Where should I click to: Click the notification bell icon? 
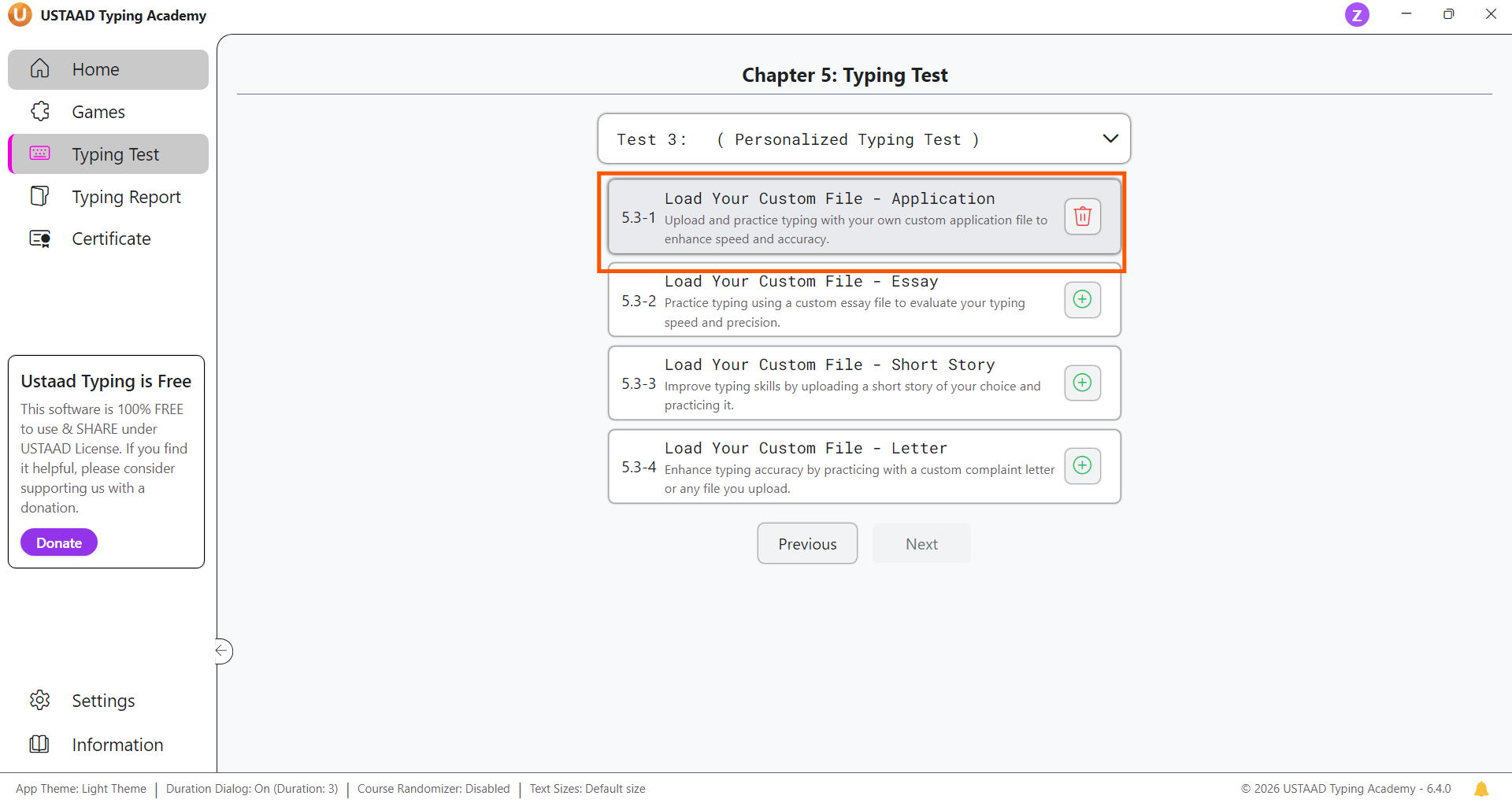(x=1480, y=789)
